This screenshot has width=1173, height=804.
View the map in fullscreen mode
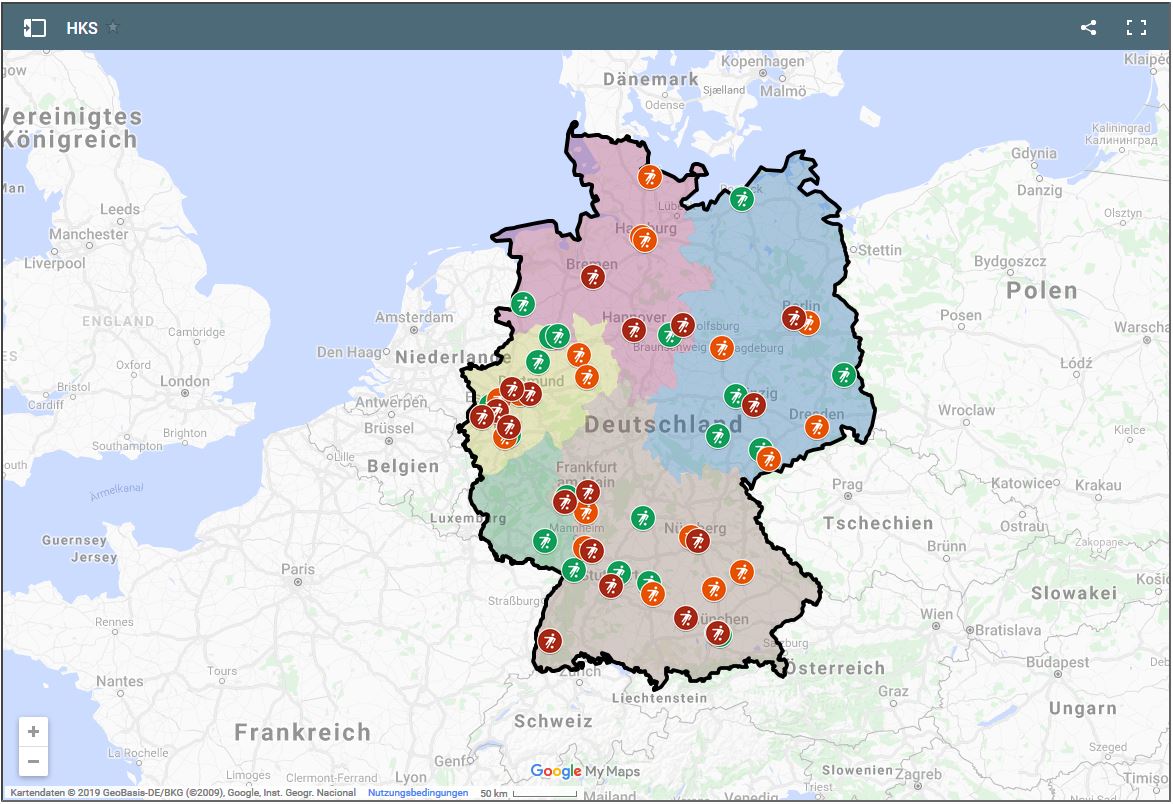(1136, 28)
